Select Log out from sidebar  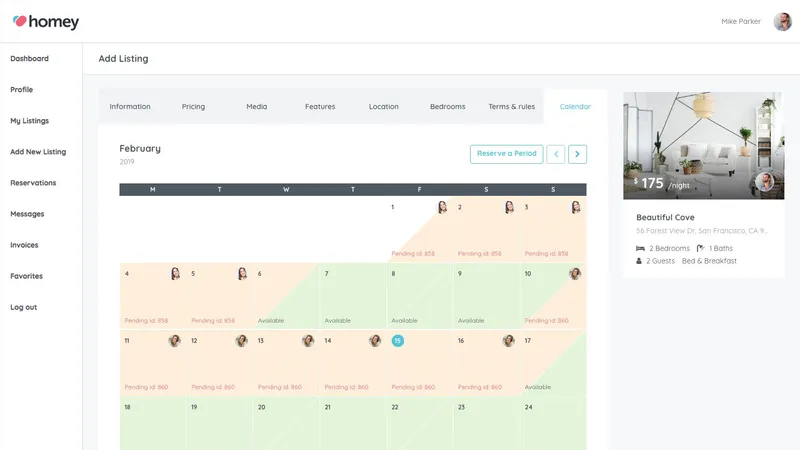tap(23, 307)
